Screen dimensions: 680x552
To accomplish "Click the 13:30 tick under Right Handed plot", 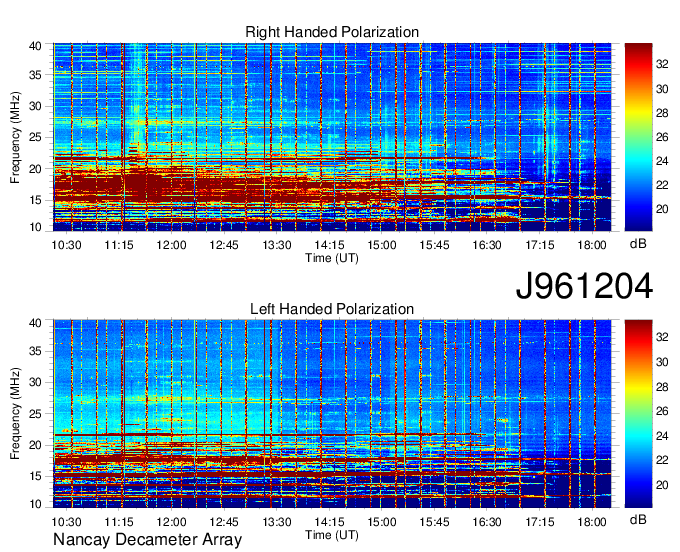I will coord(277,245).
